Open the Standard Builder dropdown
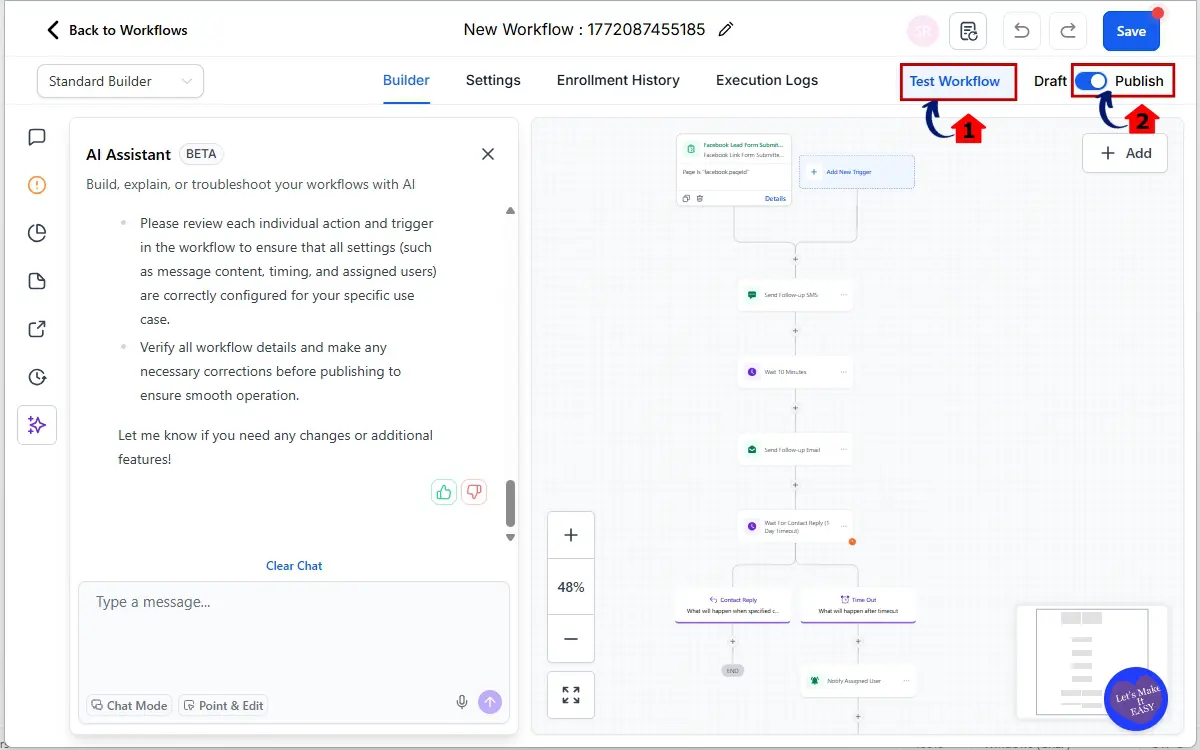1200x750 pixels. (119, 80)
